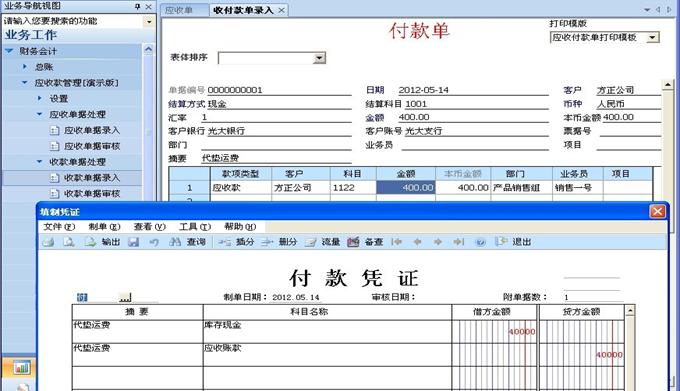
Task: Click the help icon in voucher toolbar
Action: click(480, 242)
